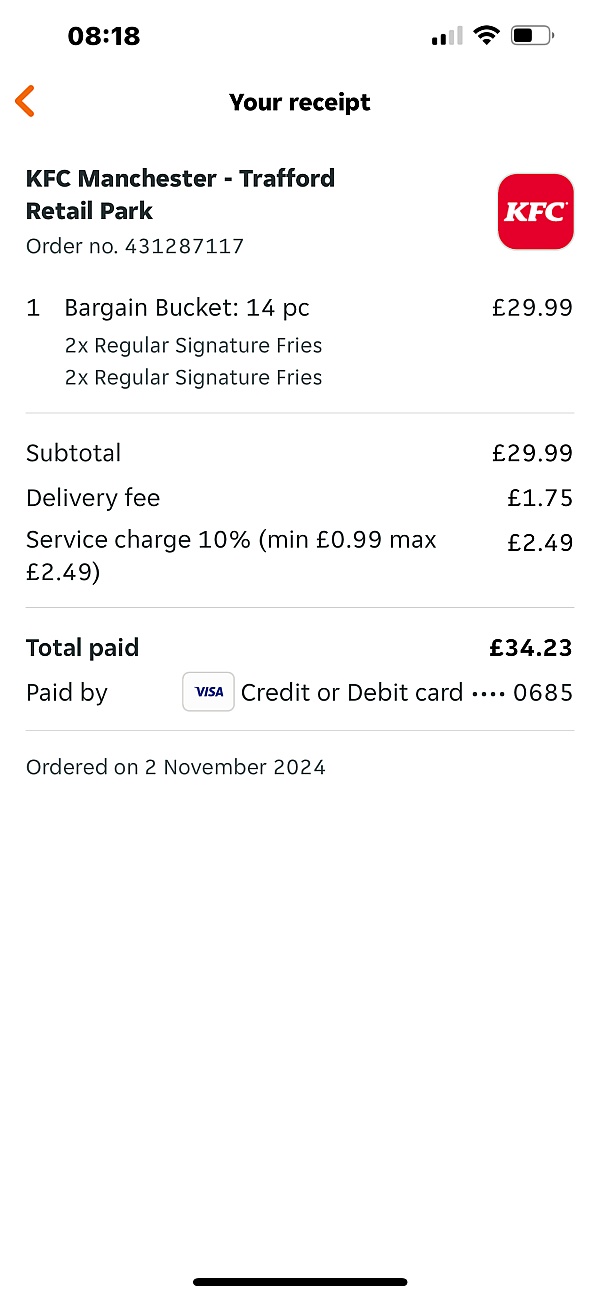
Task: Tap the 08:18 clock in status bar
Action: tap(104, 37)
